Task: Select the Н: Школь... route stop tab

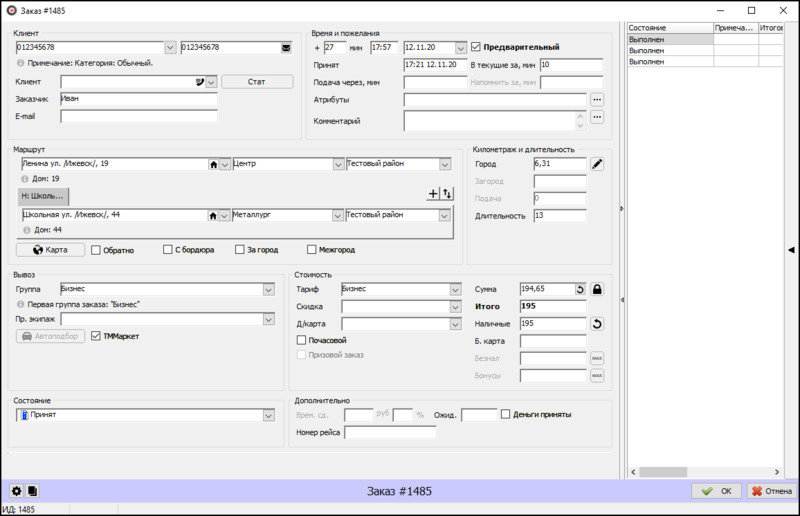Action: tap(43, 195)
